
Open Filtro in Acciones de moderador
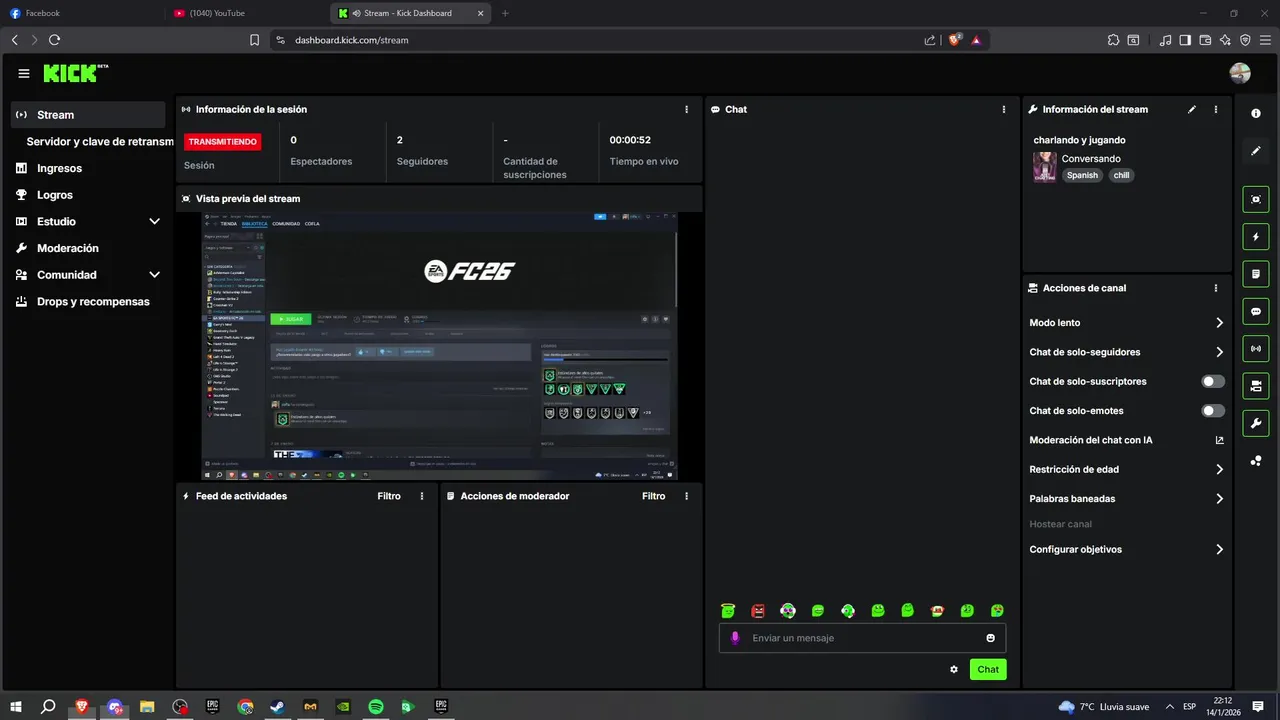tap(653, 496)
